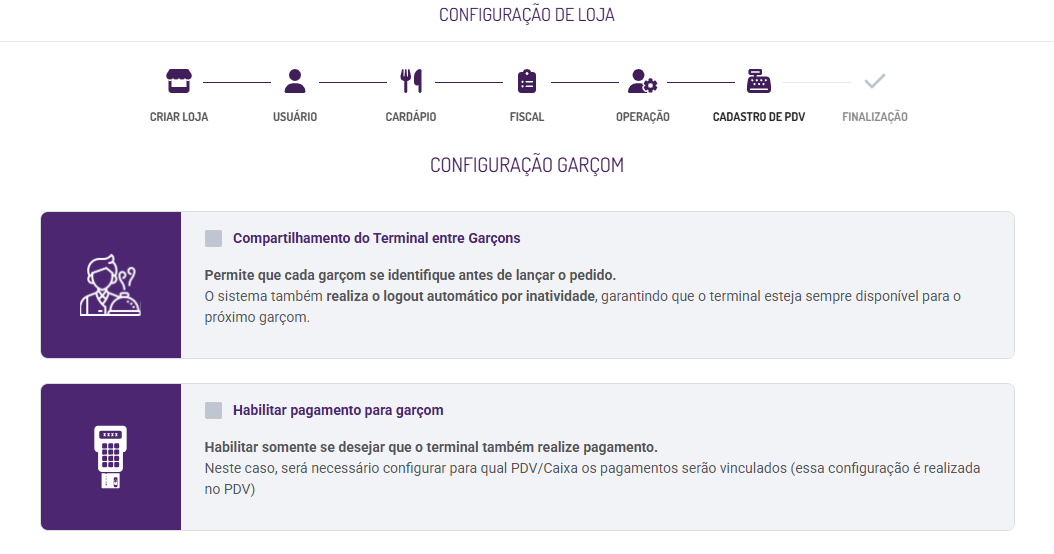Viewport: 1054px width, 554px height.
Task: Click the 'CONFIGURAÇÃO DE LOJA' page title
Action: click(x=527, y=15)
